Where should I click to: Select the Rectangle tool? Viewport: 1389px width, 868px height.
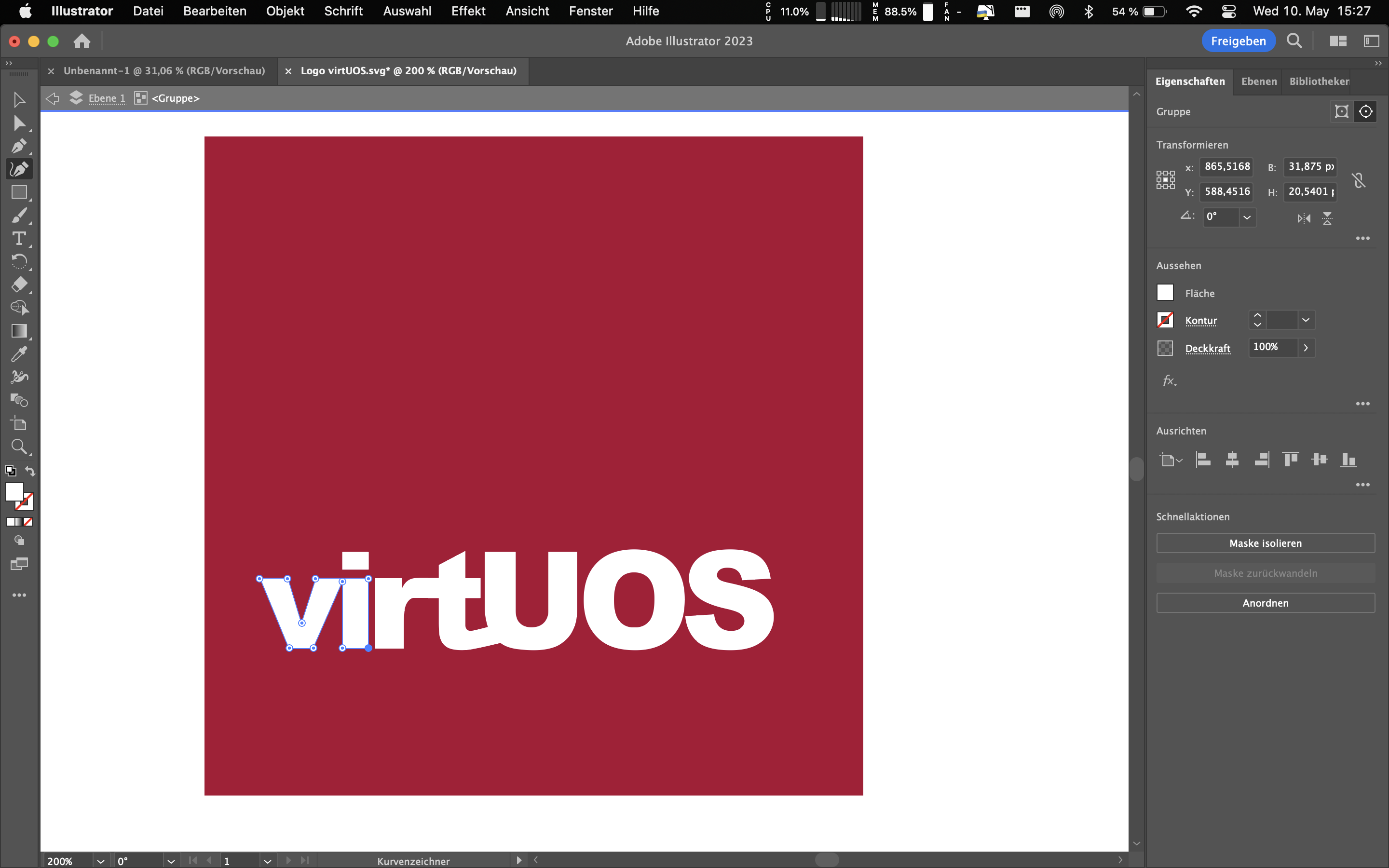point(19,192)
